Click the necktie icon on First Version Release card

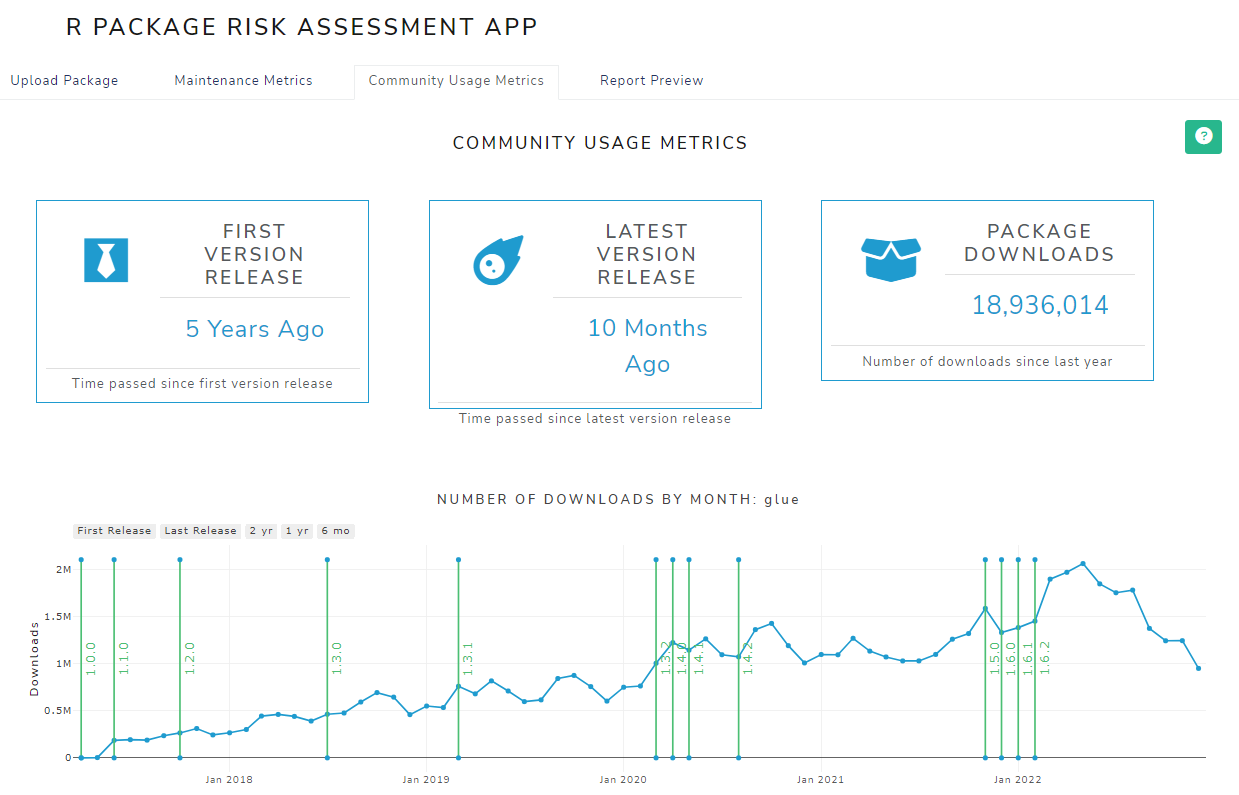click(x=105, y=259)
